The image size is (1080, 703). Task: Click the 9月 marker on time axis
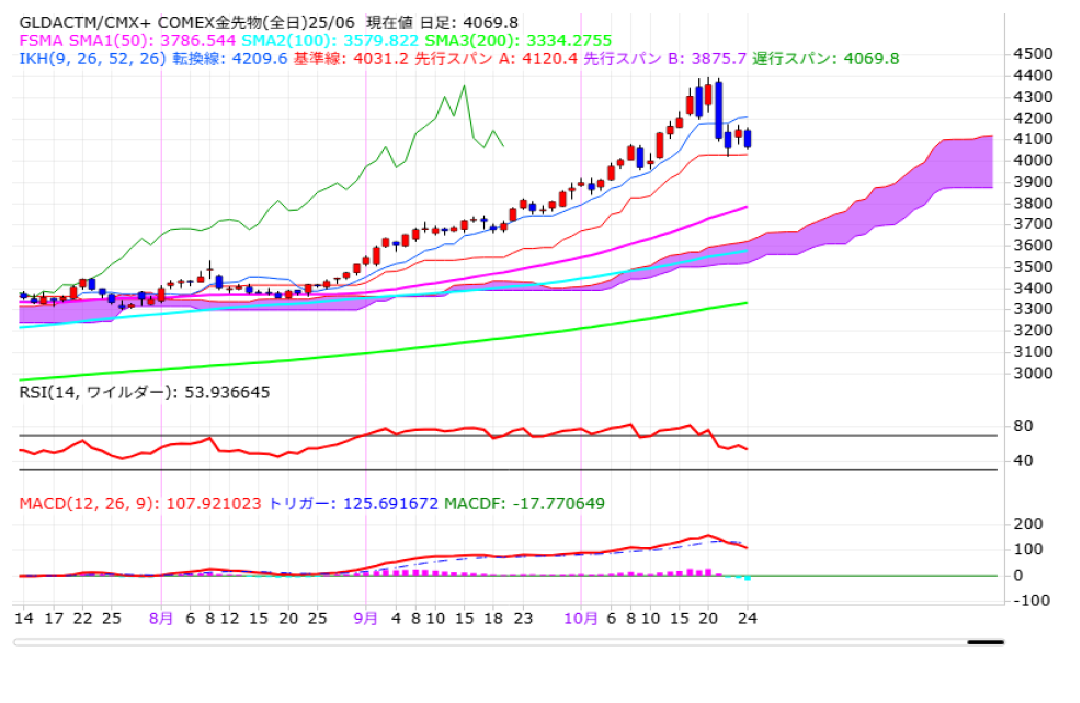click(366, 618)
